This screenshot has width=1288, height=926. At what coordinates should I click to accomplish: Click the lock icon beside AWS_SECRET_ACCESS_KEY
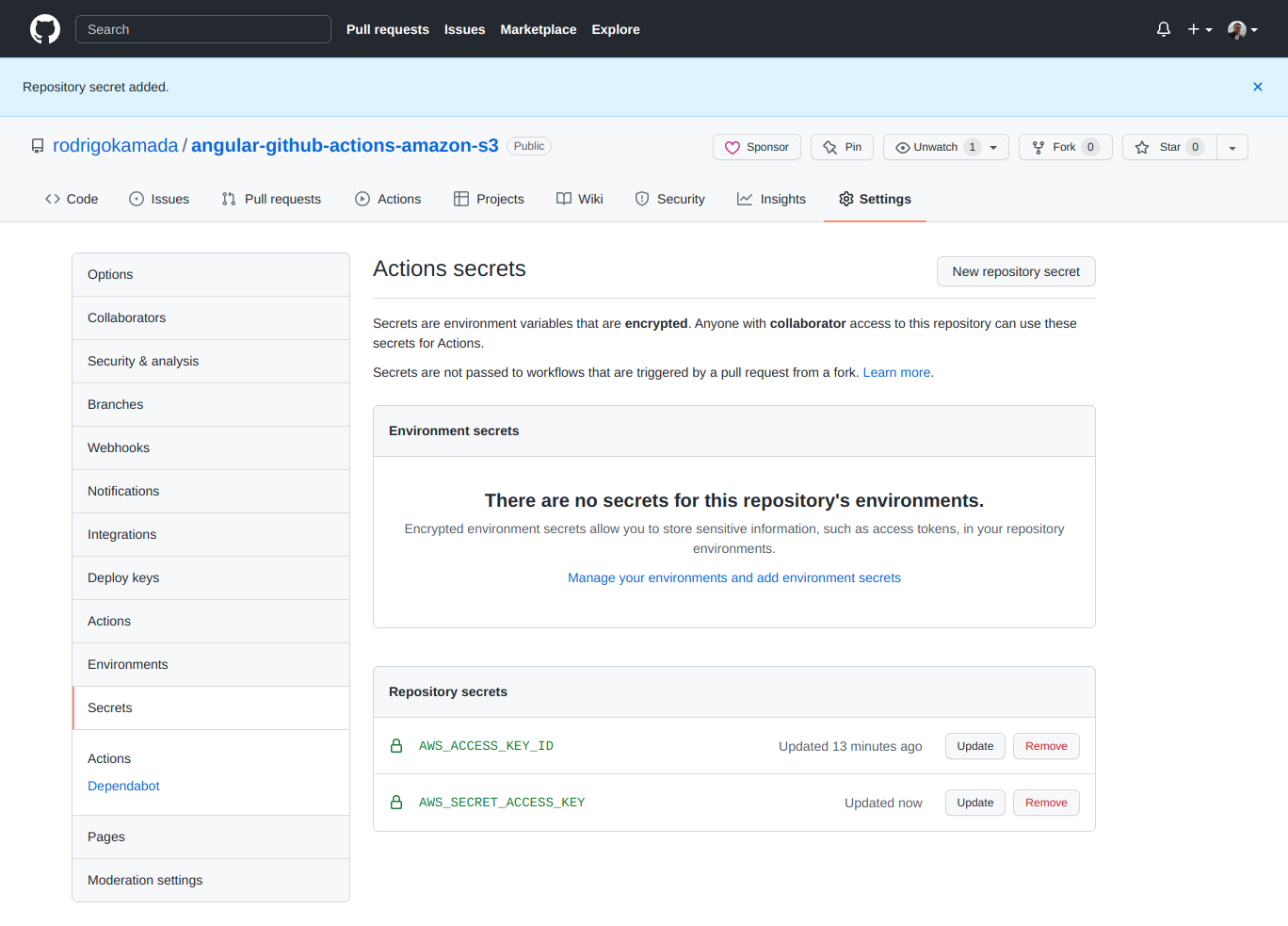coord(396,802)
